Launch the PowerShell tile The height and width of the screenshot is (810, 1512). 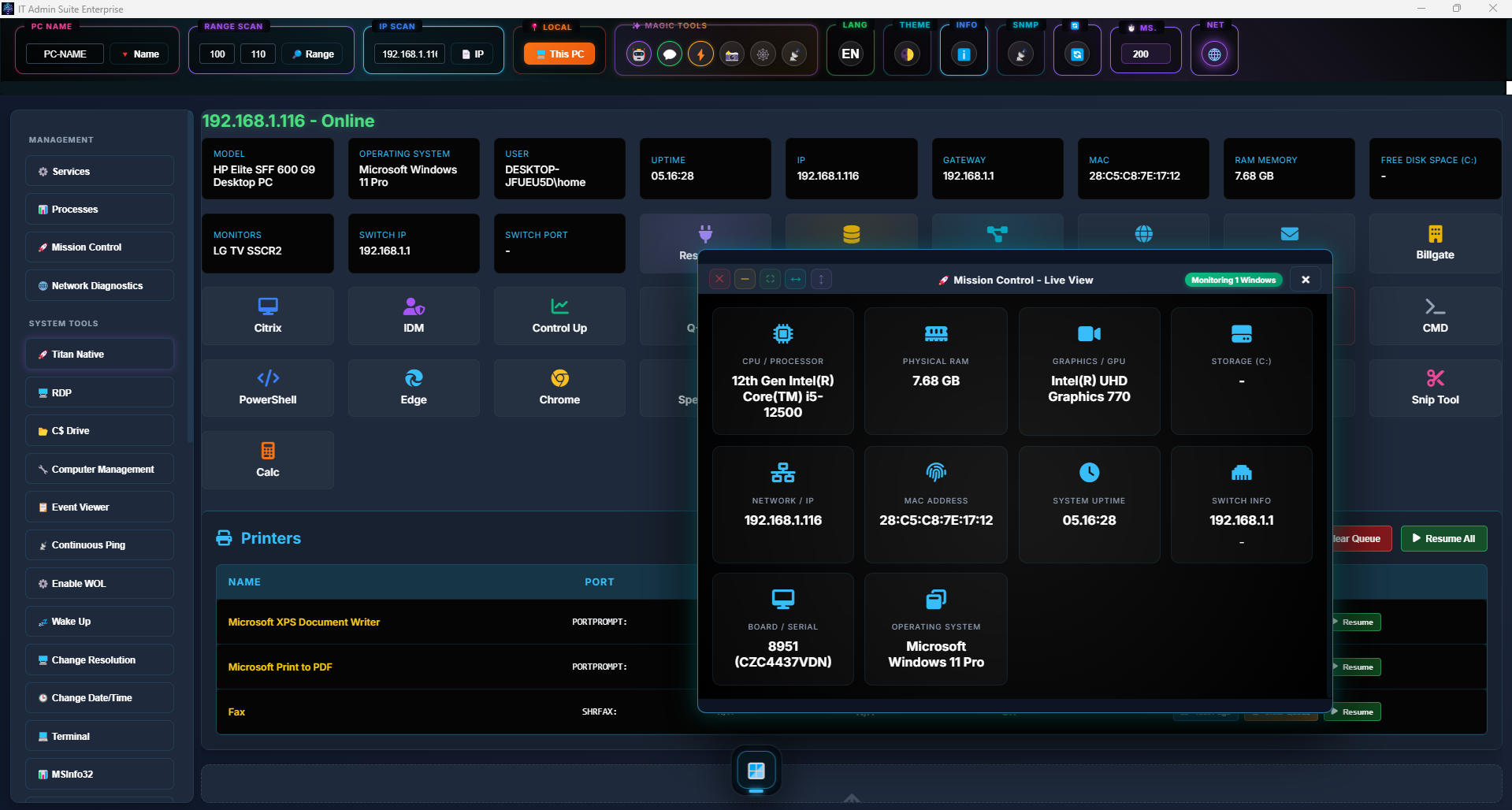coord(268,388)
